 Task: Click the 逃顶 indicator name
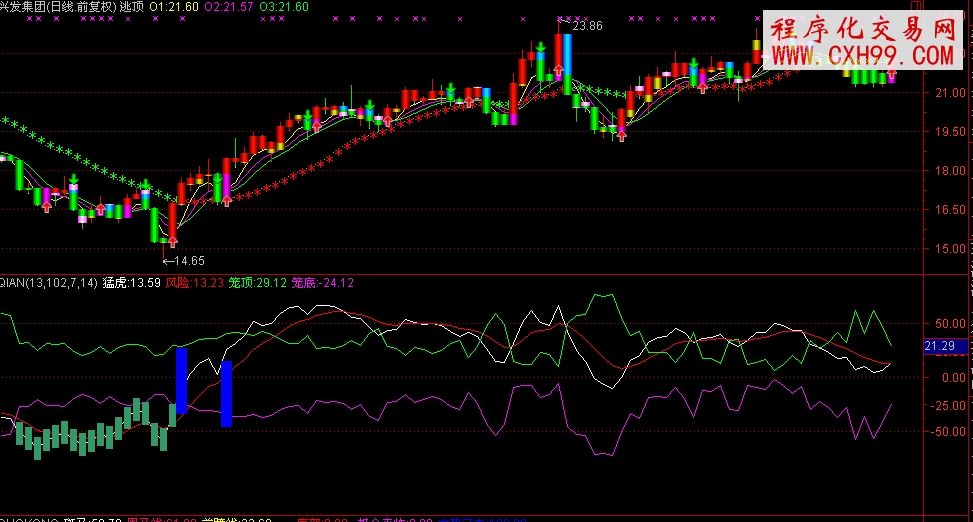tap(131, 6)
